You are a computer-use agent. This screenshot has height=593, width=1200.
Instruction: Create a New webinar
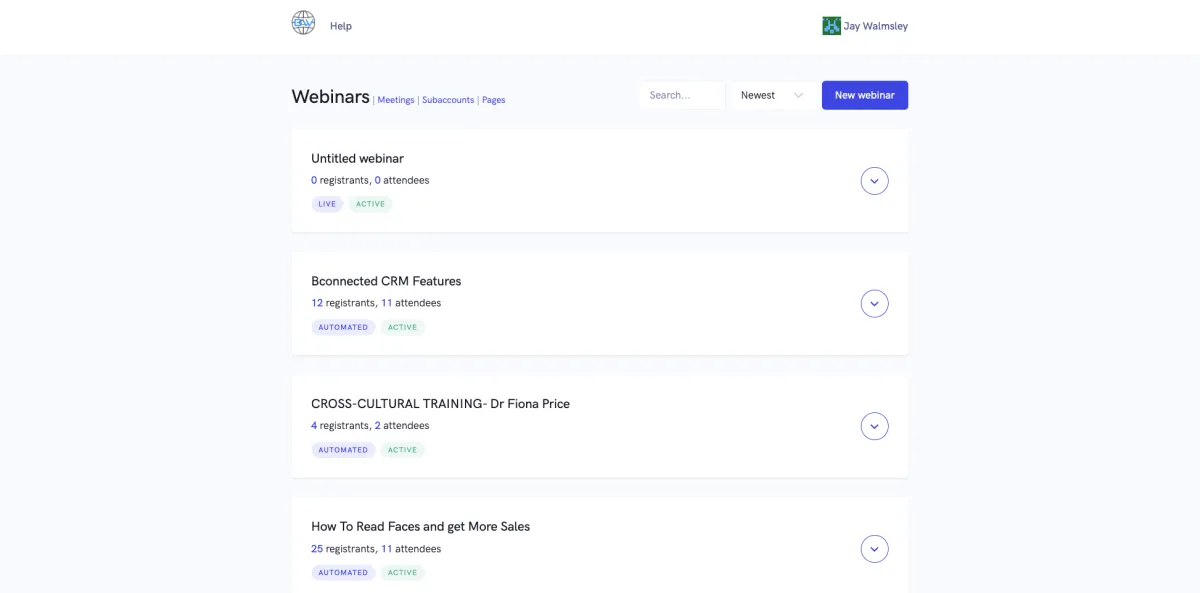[865, 95]
